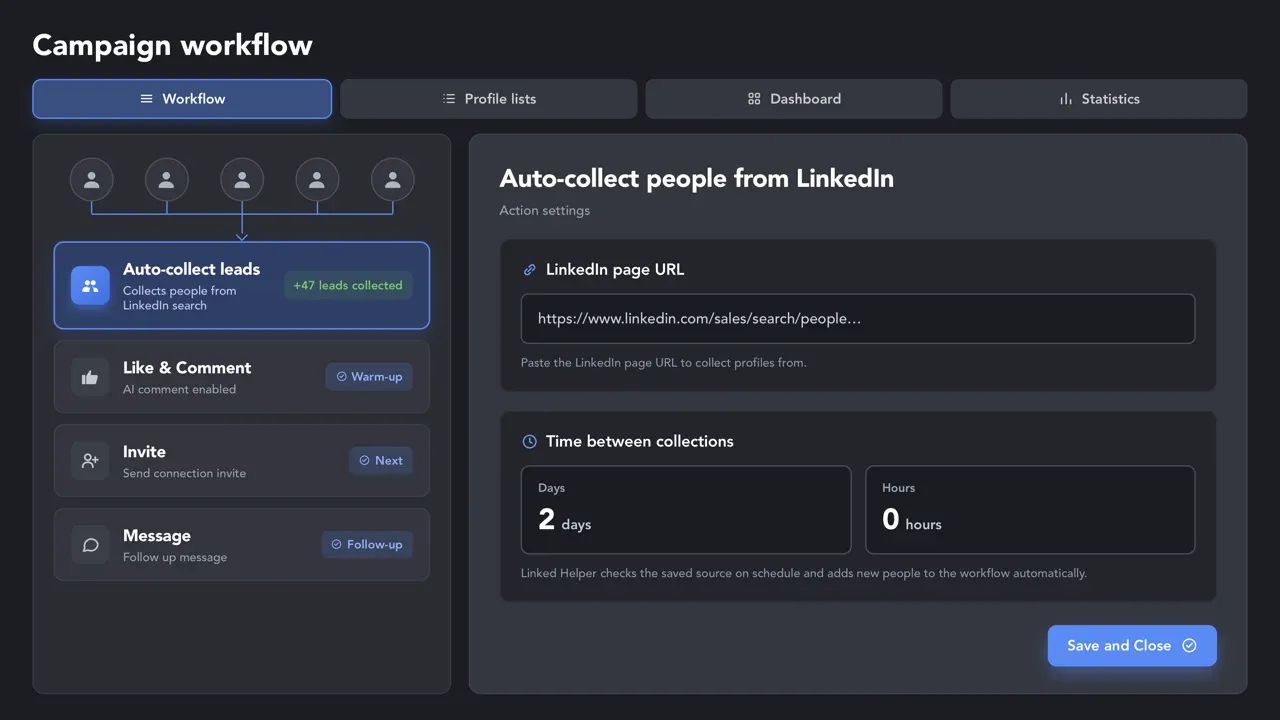Viewport: 1280px width, 720px height.
Task: Open the Dashboard tab
Action: [x=794, y=99]
